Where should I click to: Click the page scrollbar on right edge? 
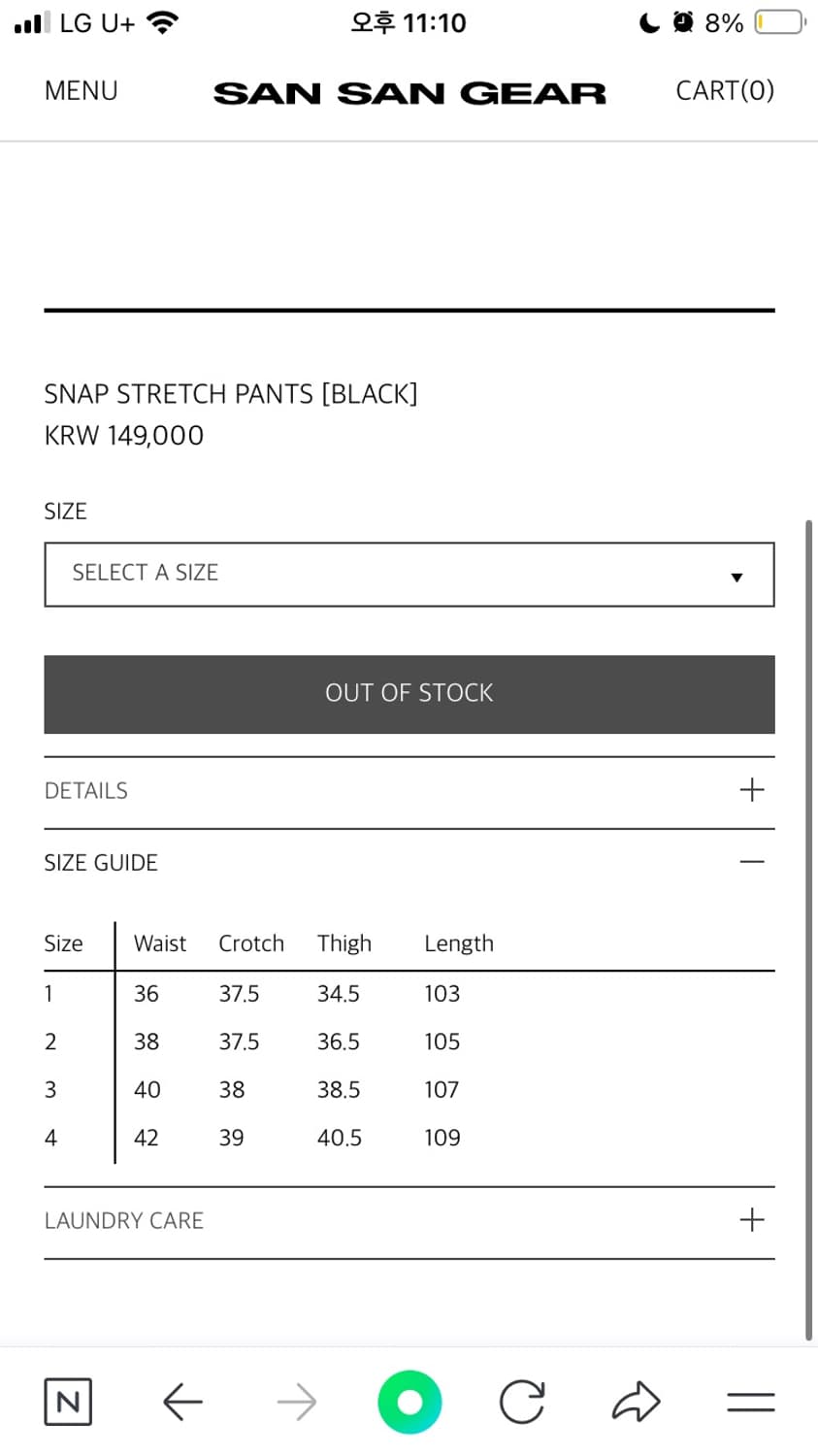pos(808,930)
